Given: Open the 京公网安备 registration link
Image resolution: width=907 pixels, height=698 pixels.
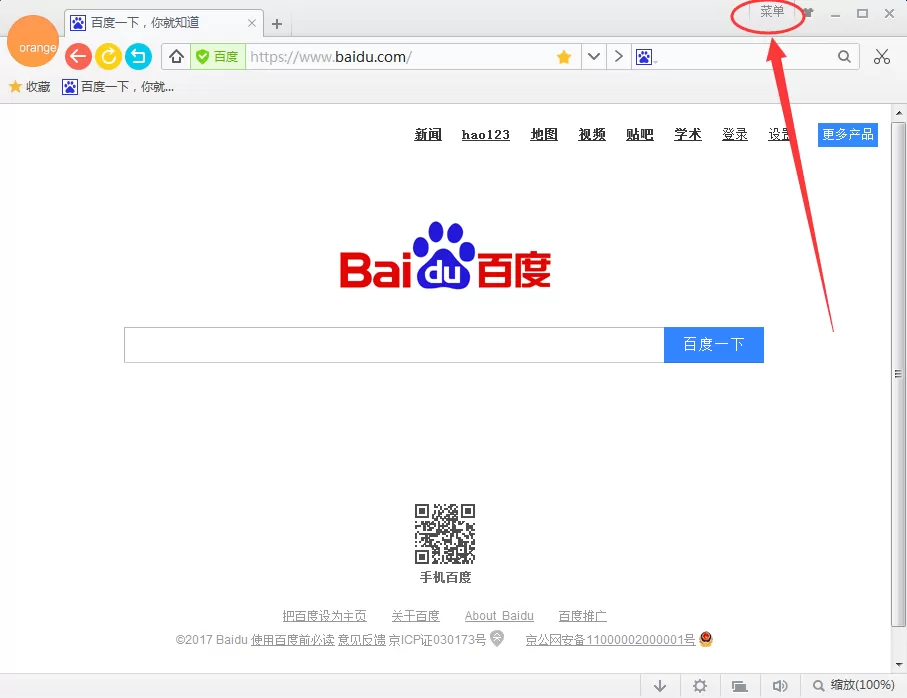Looking at the screenshot, I should [x=610, y=640].
